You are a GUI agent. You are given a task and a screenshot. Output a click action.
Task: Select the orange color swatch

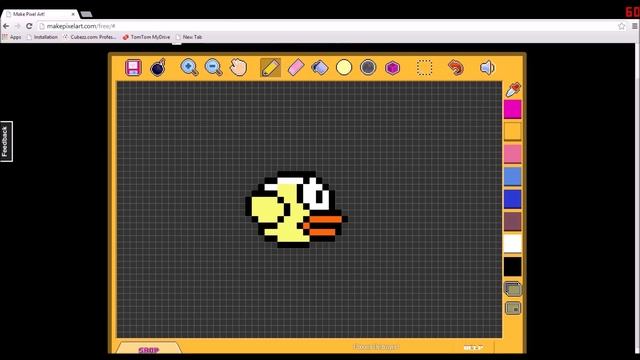point(512,131)
